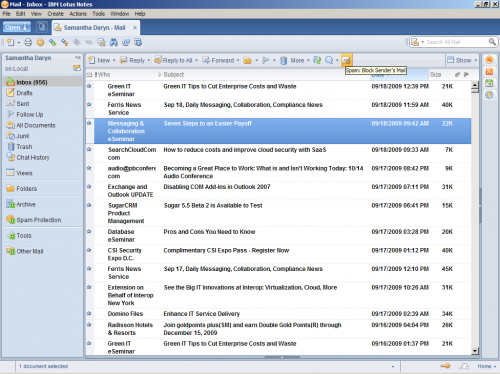Click the flag column header icon
This screenshot has width=500, height=374.
click(x=466, y=75)
